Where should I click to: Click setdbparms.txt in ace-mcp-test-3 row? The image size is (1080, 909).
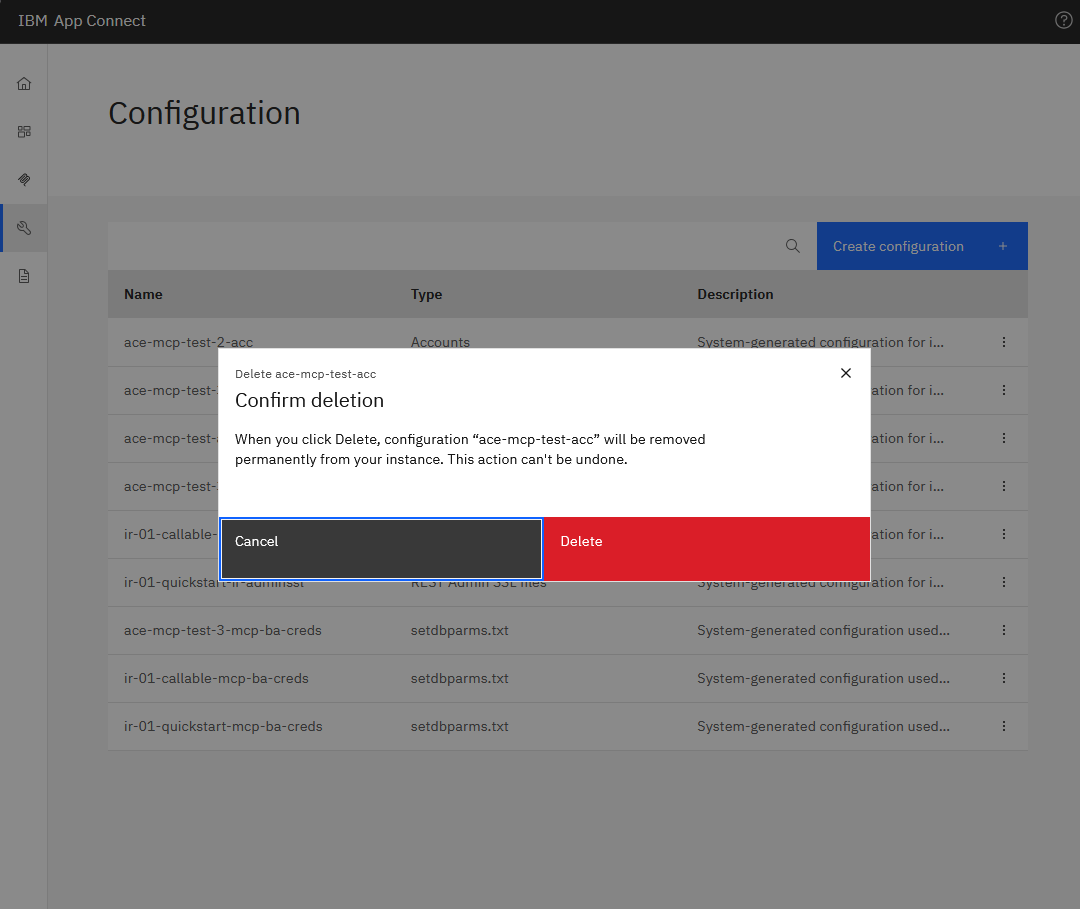point(459,630)
